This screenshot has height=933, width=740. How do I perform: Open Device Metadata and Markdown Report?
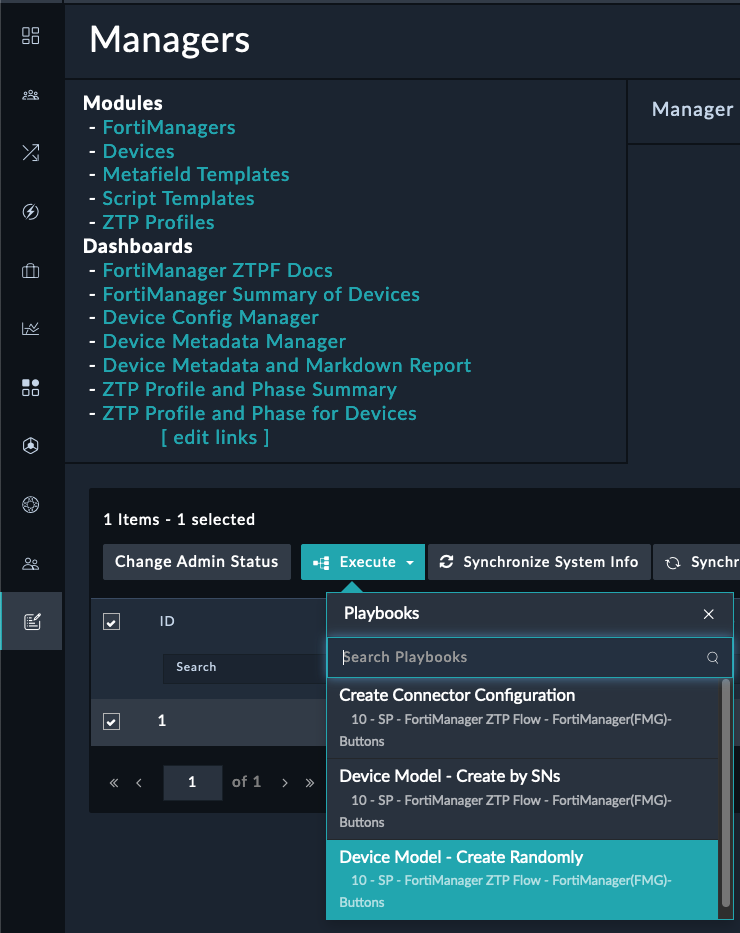287,365
